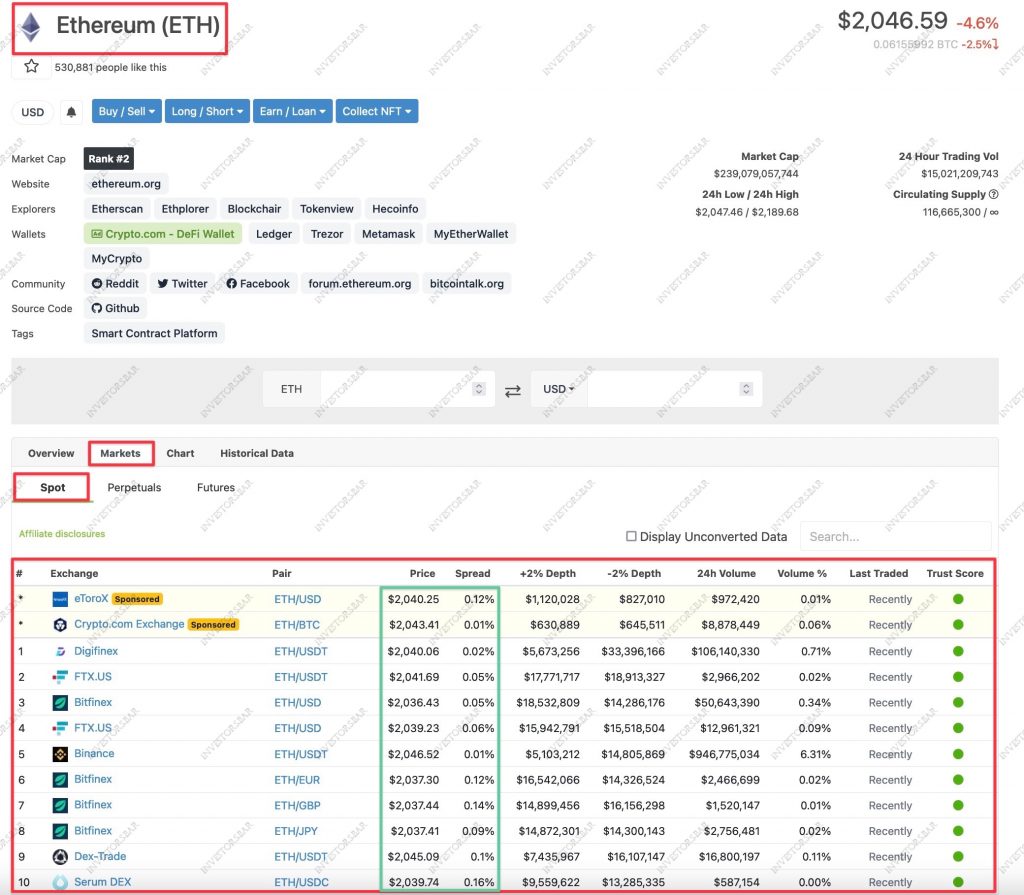Click the Serum DEX exchange logo
1024x895 pixels.
60,882
